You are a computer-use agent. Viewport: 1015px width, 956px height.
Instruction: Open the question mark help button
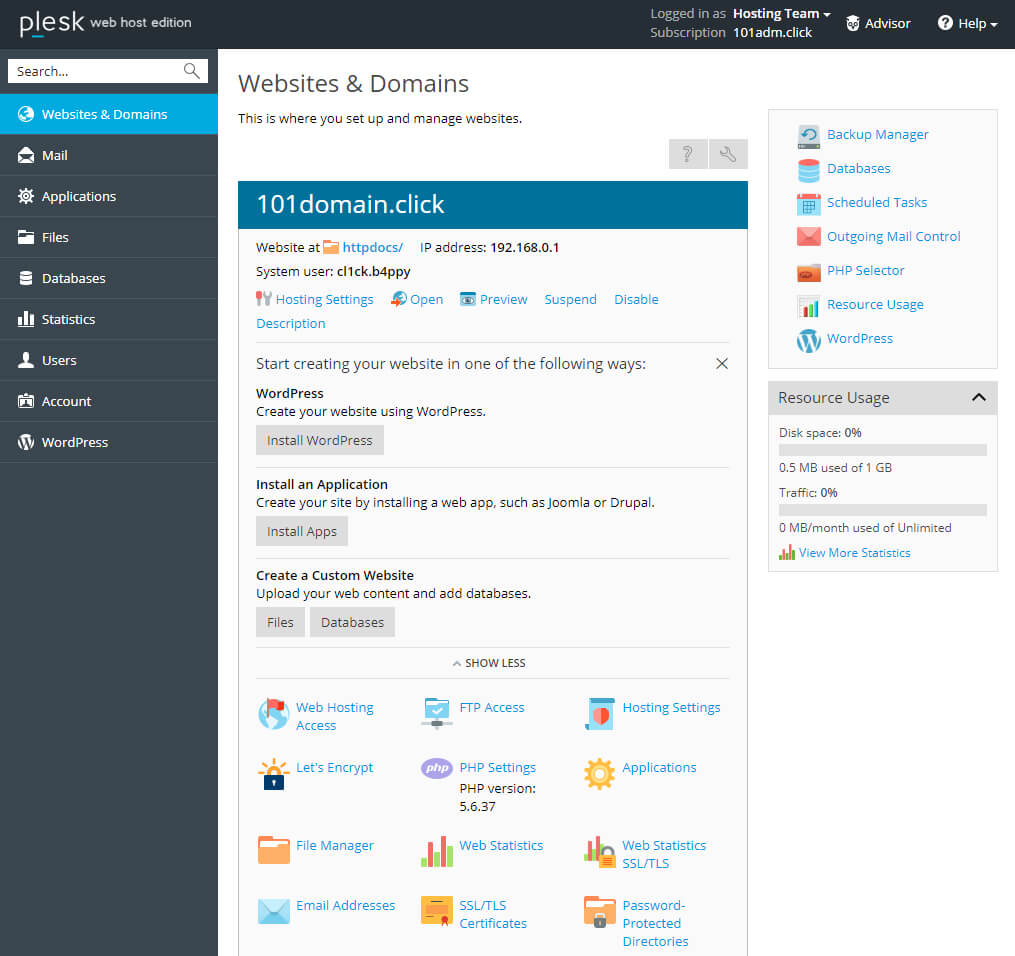click(x=687, y=154)
